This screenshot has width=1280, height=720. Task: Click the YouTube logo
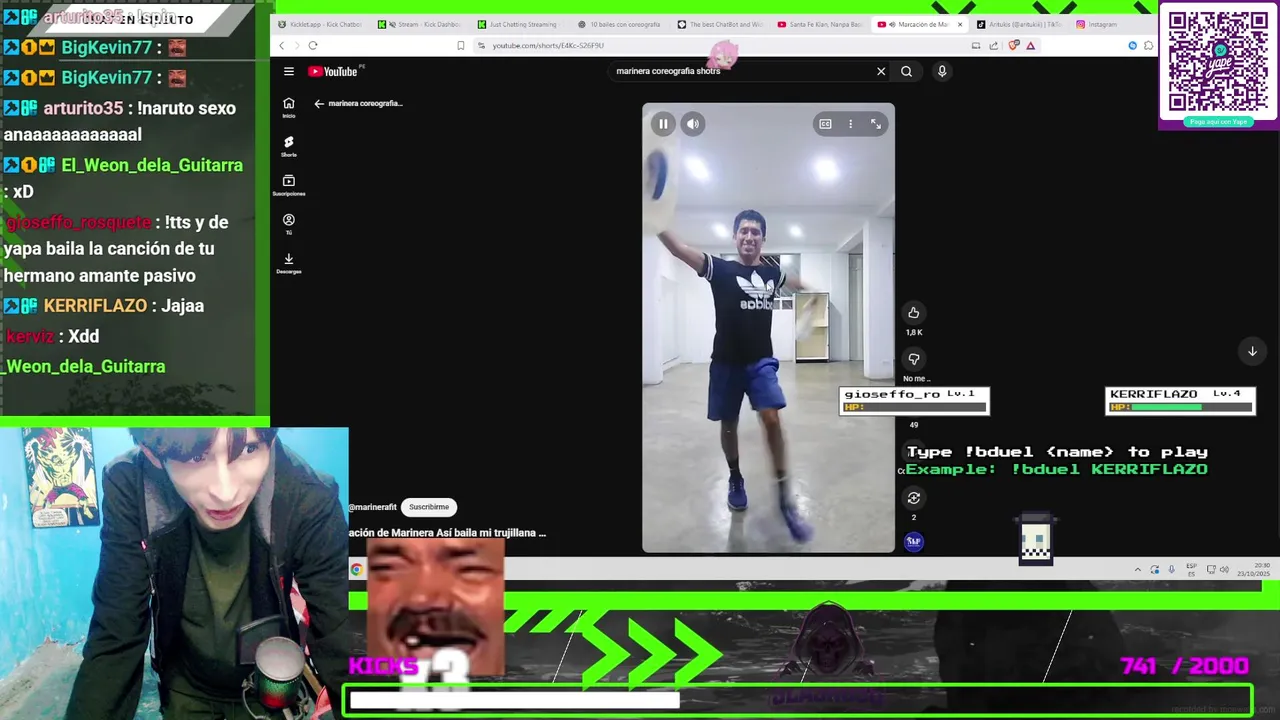(333, 71)
